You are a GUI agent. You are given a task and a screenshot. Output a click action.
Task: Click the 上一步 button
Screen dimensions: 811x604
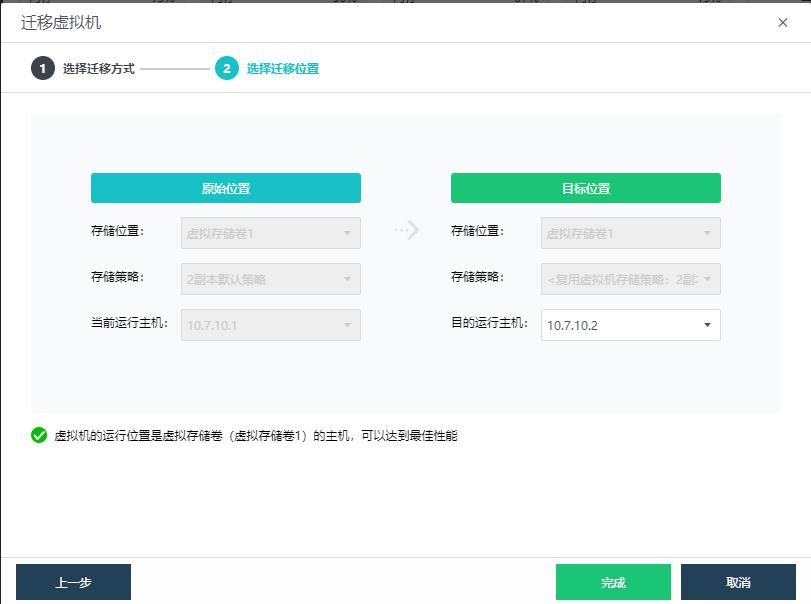73,582
